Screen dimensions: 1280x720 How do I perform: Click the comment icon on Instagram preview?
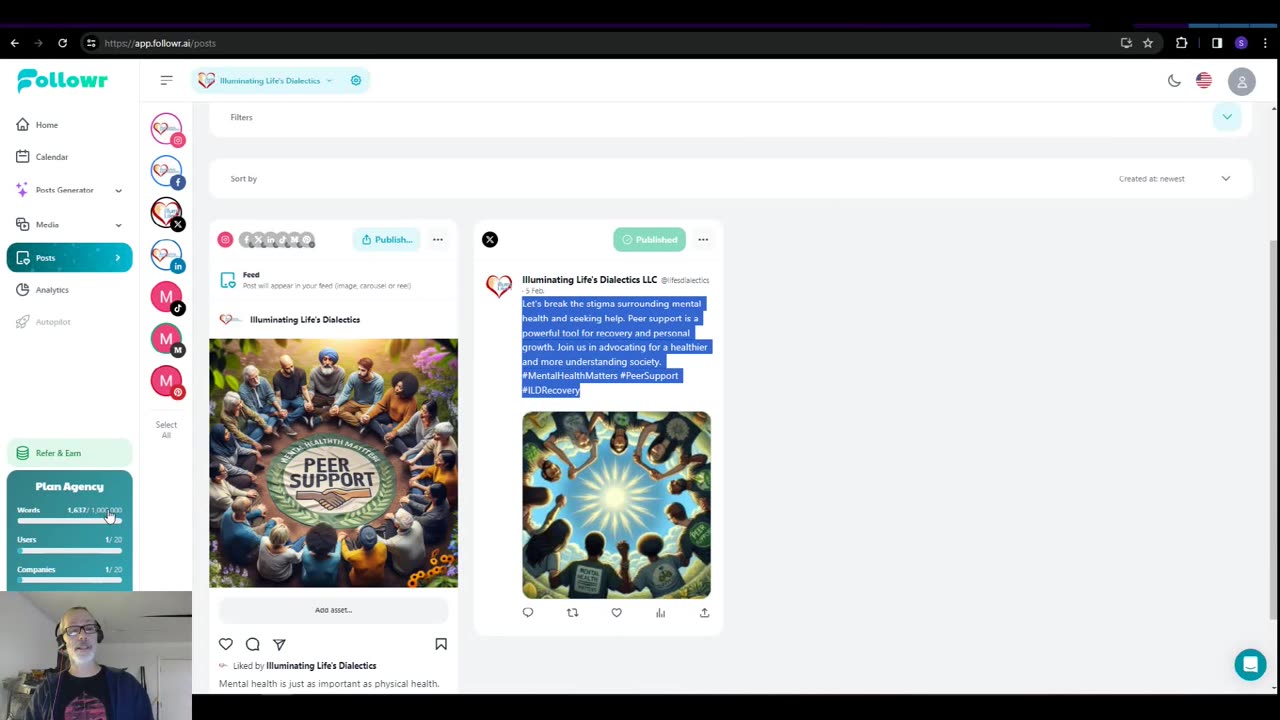pos(253,645)
